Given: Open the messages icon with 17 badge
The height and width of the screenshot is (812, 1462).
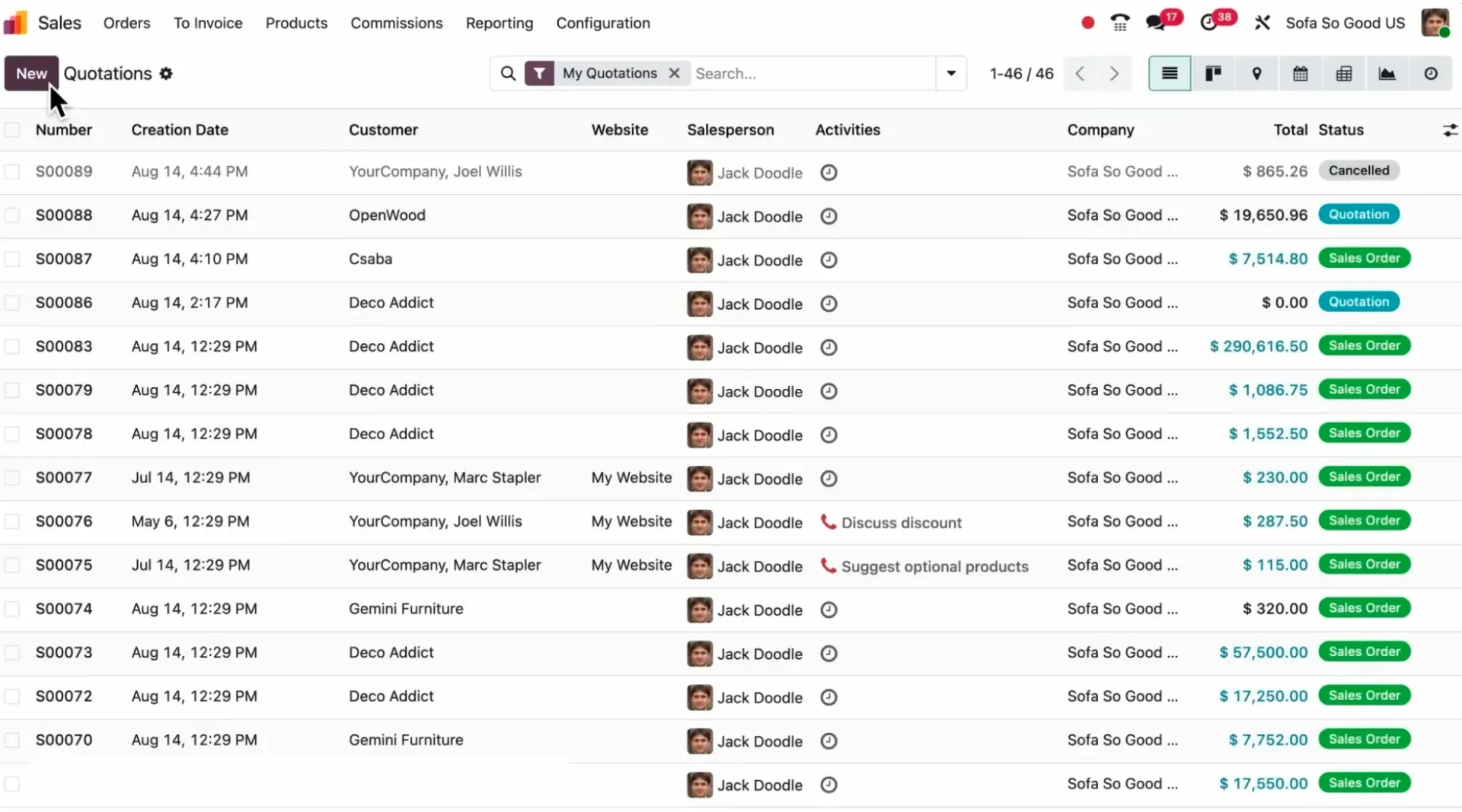Looking at the screenshot, I should (x=1156, y=23).
